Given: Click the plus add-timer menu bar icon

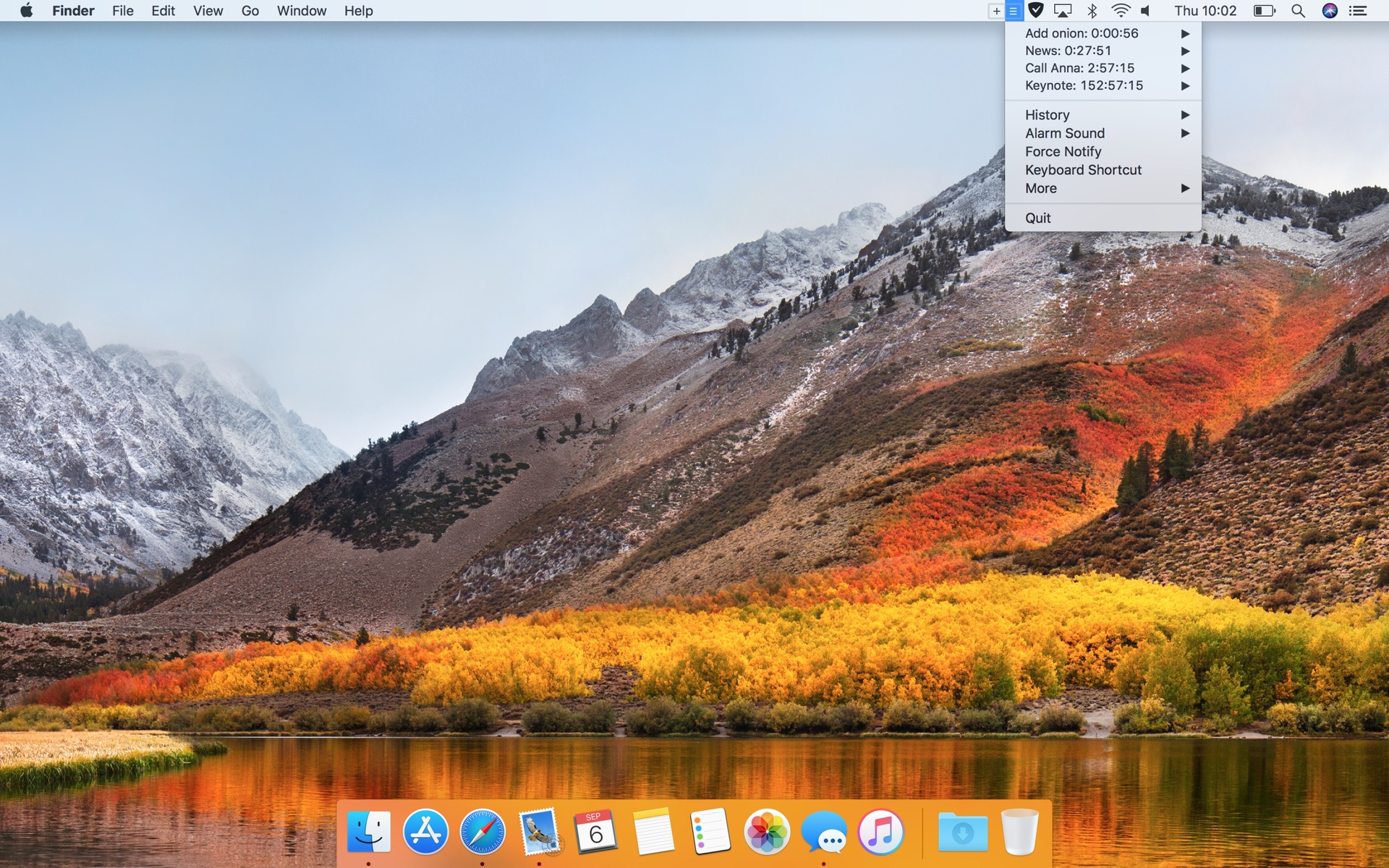Looking at the screenshot, I should pyautogui.click(x=996, y=11).
